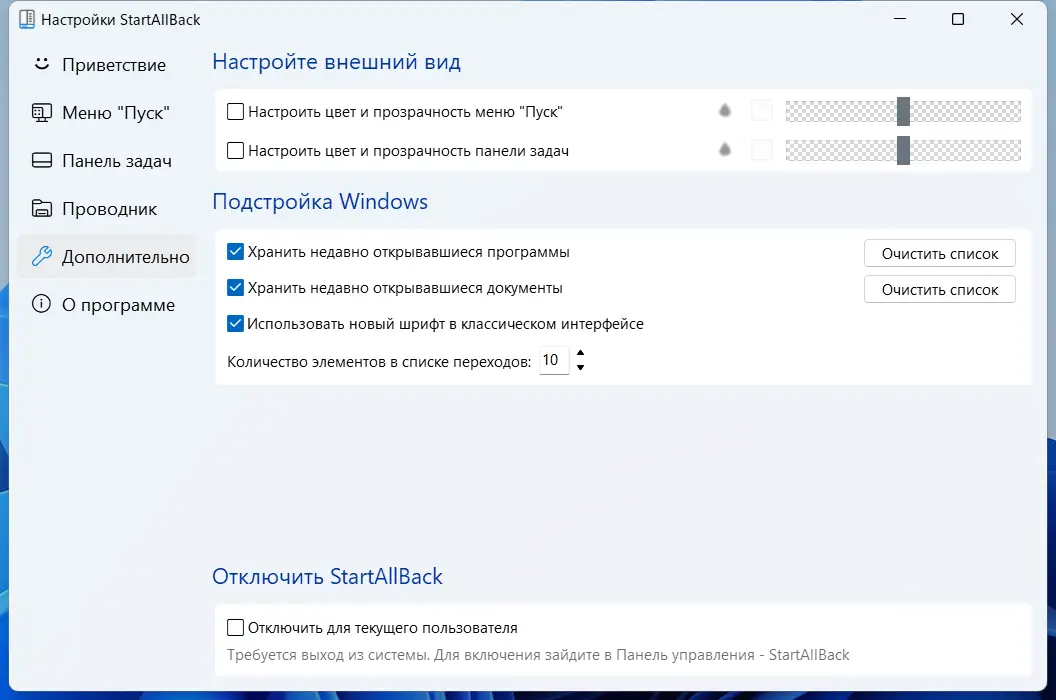Viewport: 1056px width, 700px height.
Task: Decrease jump list item count with down arrow
Action: click(x=581, y=367)
